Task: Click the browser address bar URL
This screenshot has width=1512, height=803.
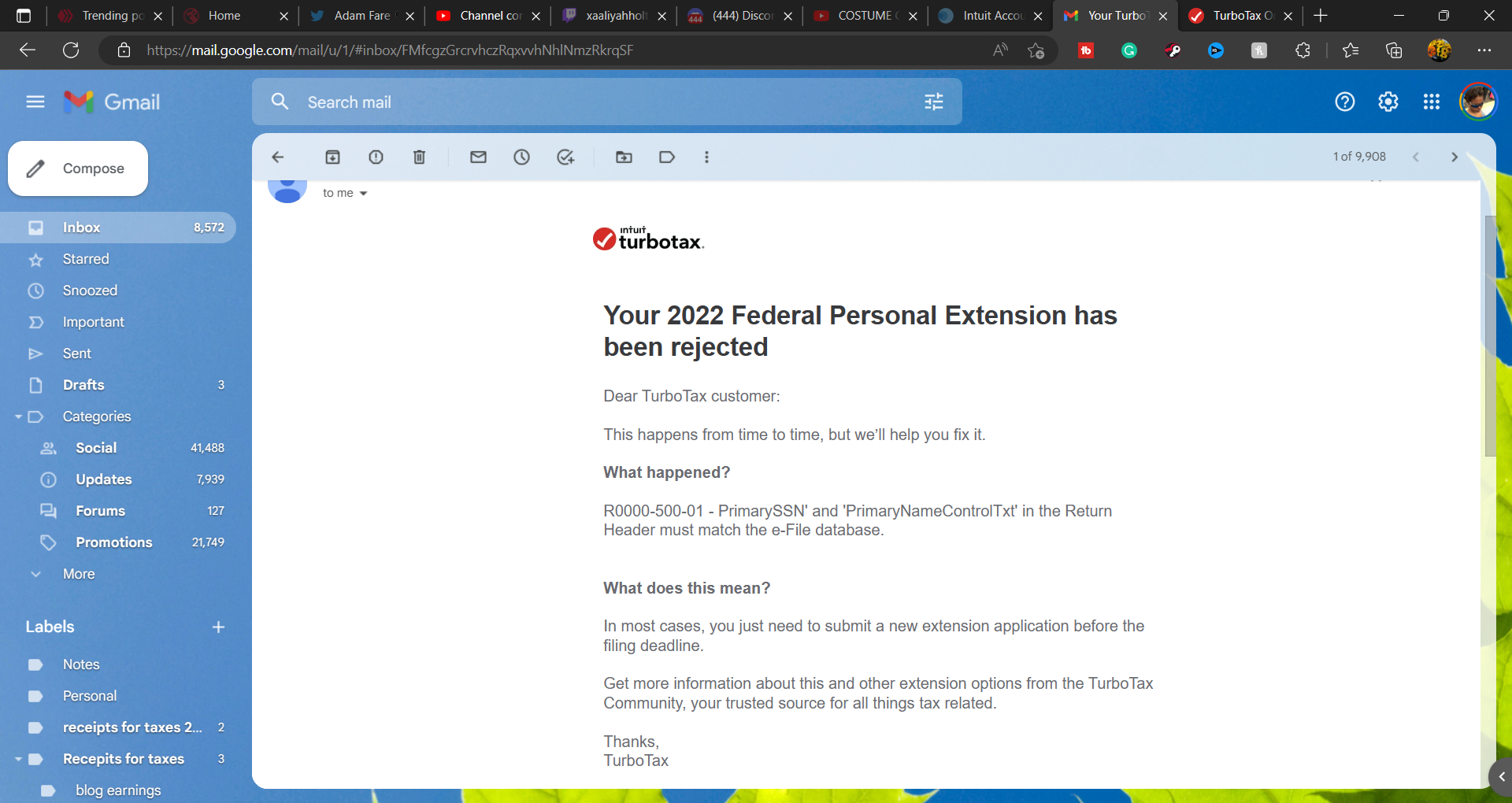Action: [x=390, y=50]
